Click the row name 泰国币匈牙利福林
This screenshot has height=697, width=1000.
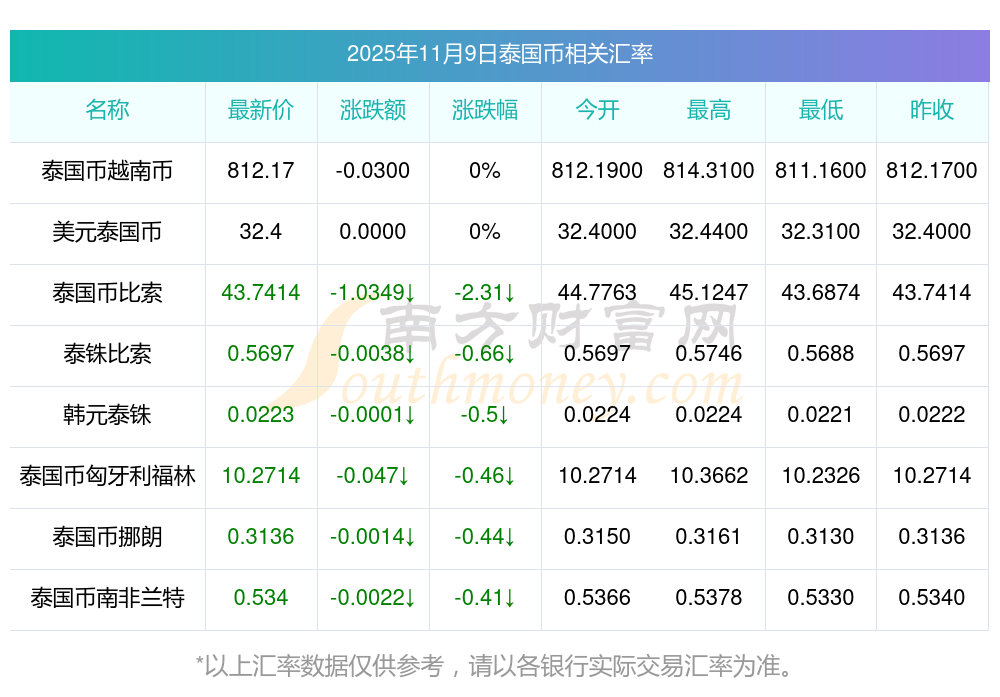tap(107, 476)
